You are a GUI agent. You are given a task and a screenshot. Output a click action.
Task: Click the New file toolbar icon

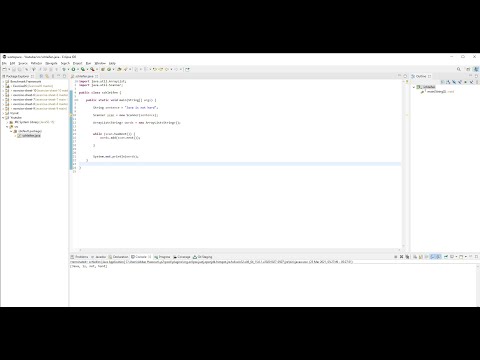pyautogui.click(x=4, y=69)
